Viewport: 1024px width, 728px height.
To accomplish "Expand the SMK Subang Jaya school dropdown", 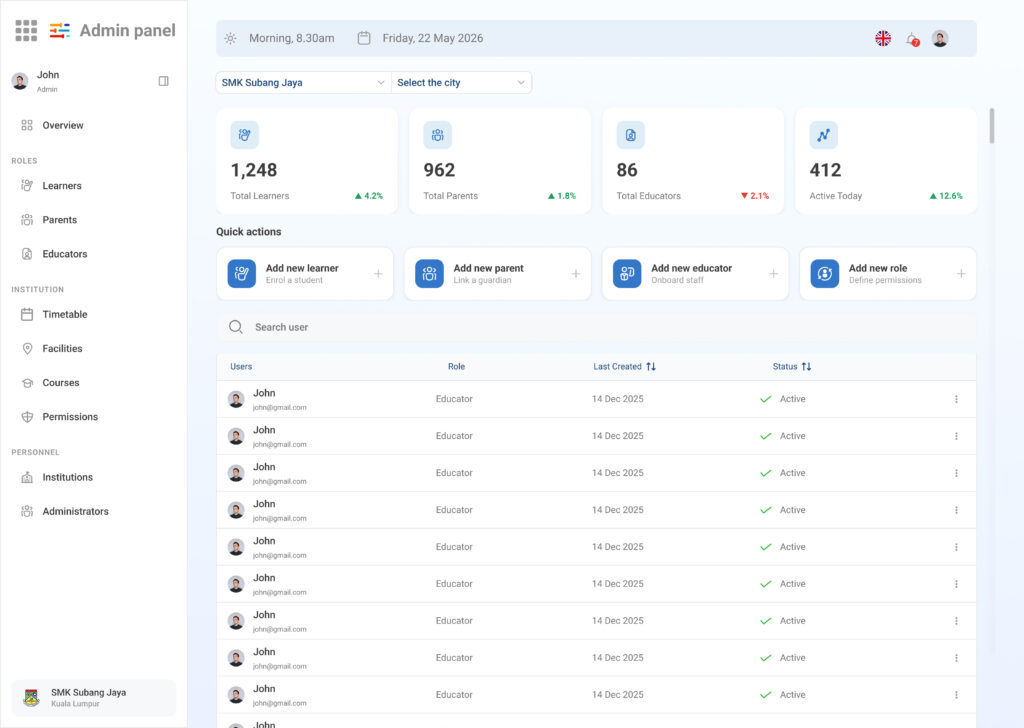I will (x=303, y=83).
